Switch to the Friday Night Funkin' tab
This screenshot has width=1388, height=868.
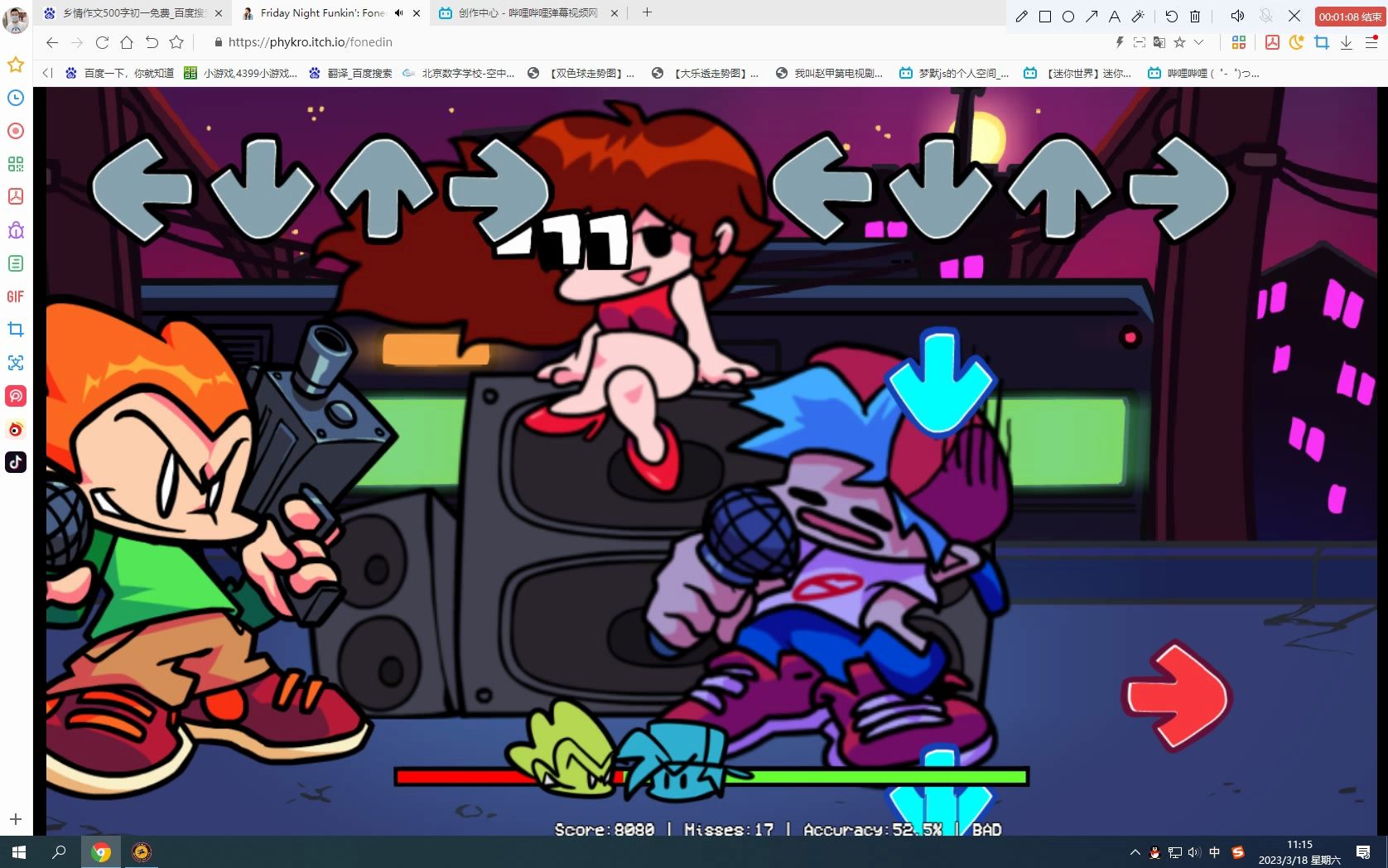331,13
